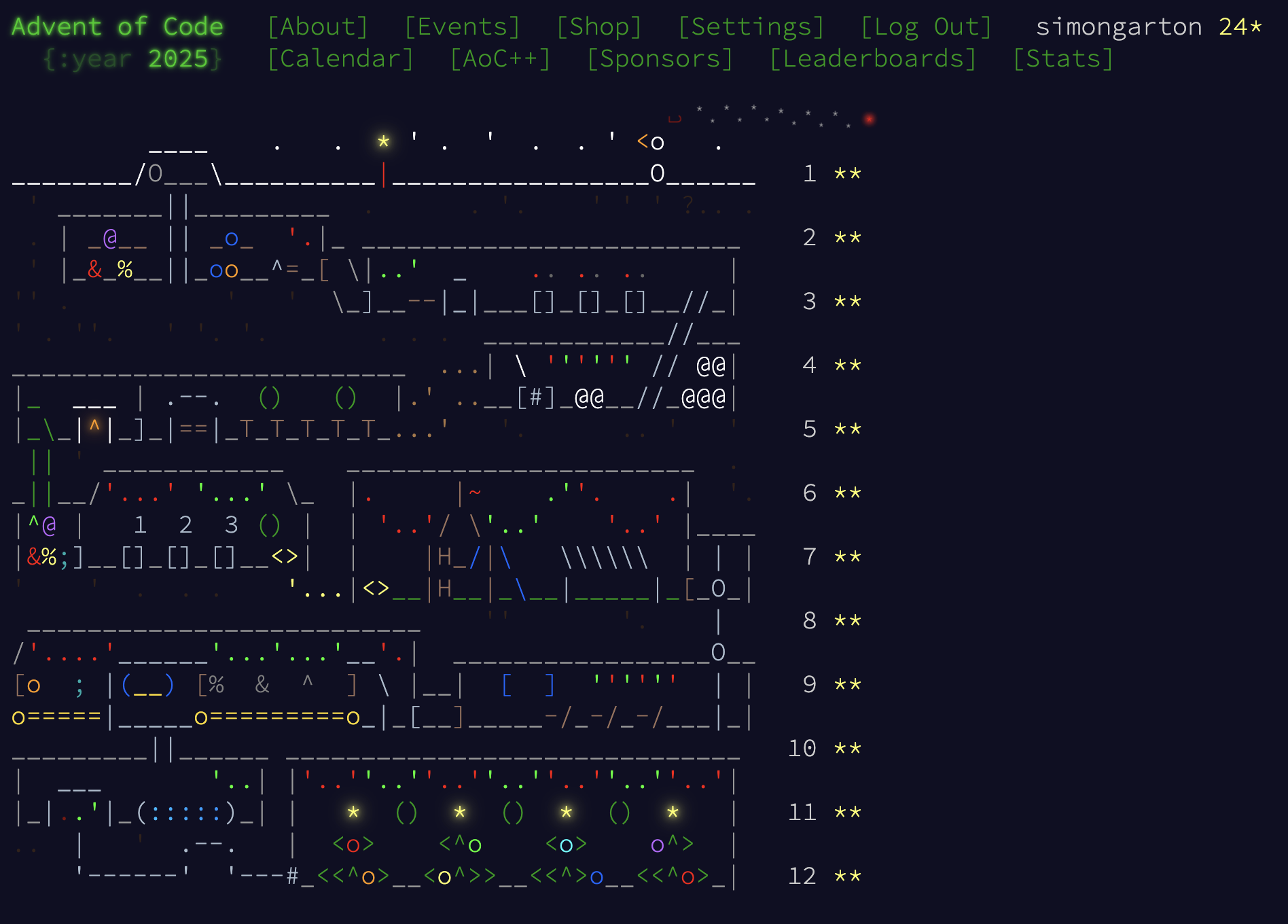Open the About page

[x=318, y=26]
